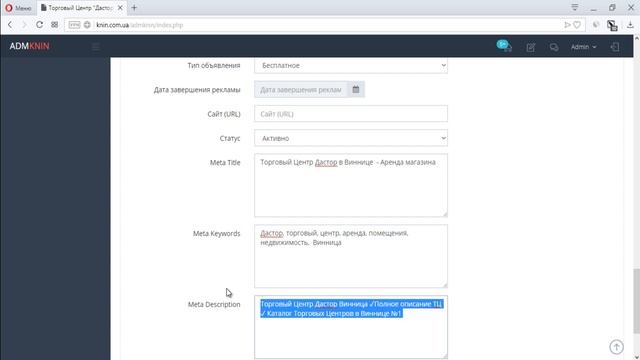Viewport: 640px width, 360px height.
Task: Expand the Admin user dropdown
Action: (x=583, y=47)
